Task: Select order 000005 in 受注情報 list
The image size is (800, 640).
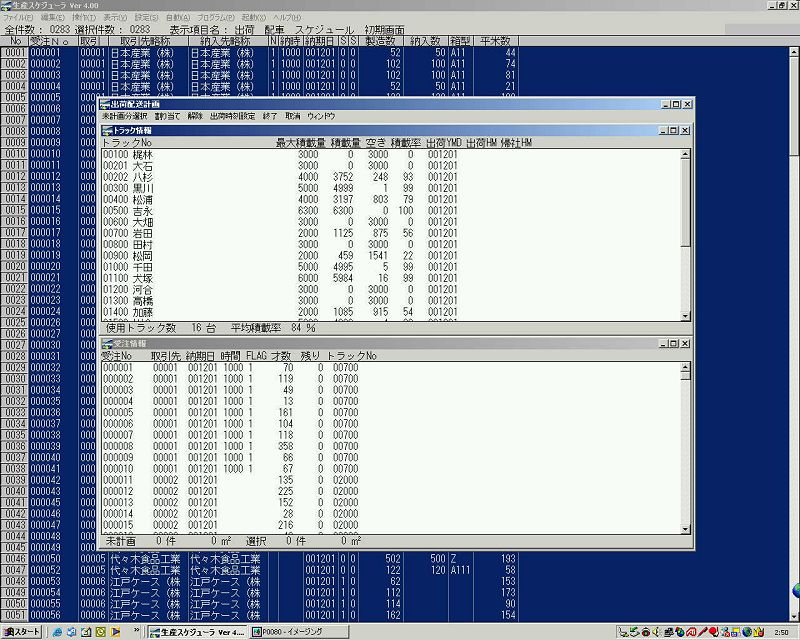Action: [391, 412]
